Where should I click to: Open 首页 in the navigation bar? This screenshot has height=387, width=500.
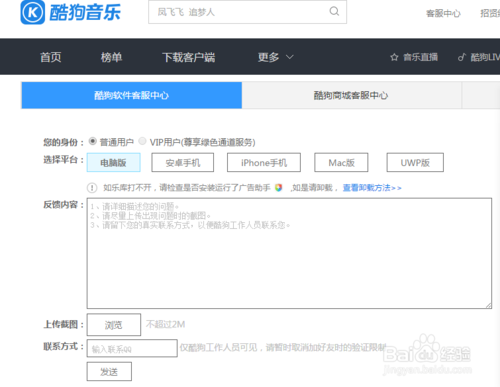51,57
